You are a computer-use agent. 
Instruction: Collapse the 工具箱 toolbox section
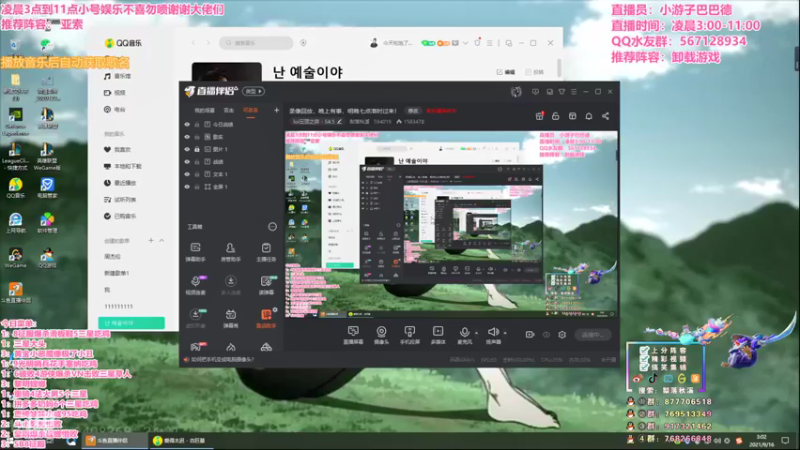tap(272, 227)
